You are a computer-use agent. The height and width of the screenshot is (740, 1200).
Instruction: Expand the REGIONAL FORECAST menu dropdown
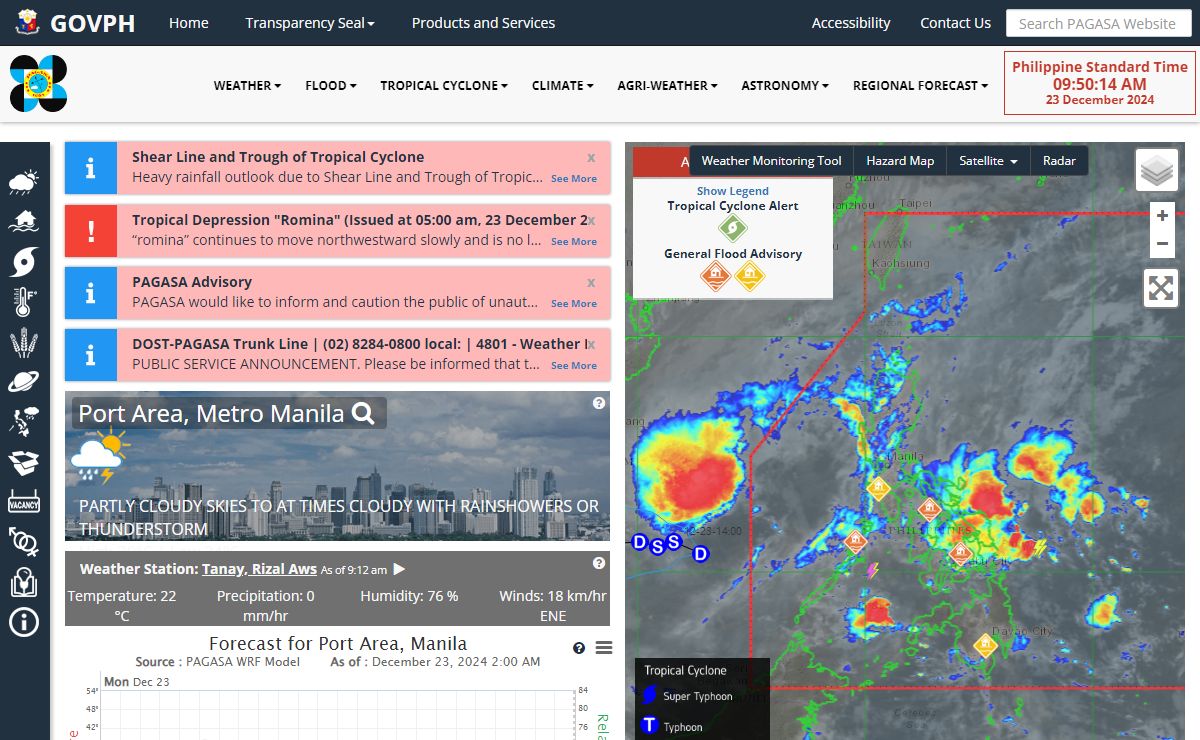pyautogui.click(x=920, y=86)
